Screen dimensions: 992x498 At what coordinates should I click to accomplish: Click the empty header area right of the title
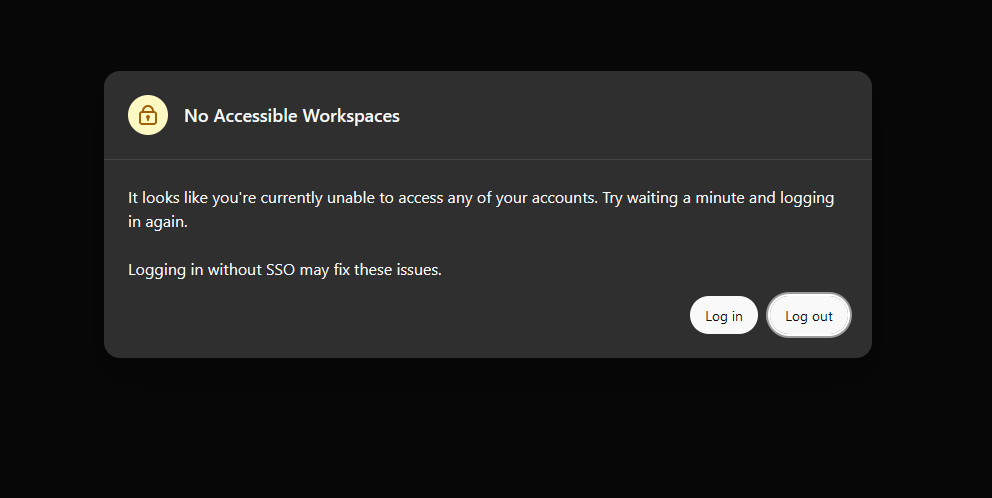tap(633, 115)
